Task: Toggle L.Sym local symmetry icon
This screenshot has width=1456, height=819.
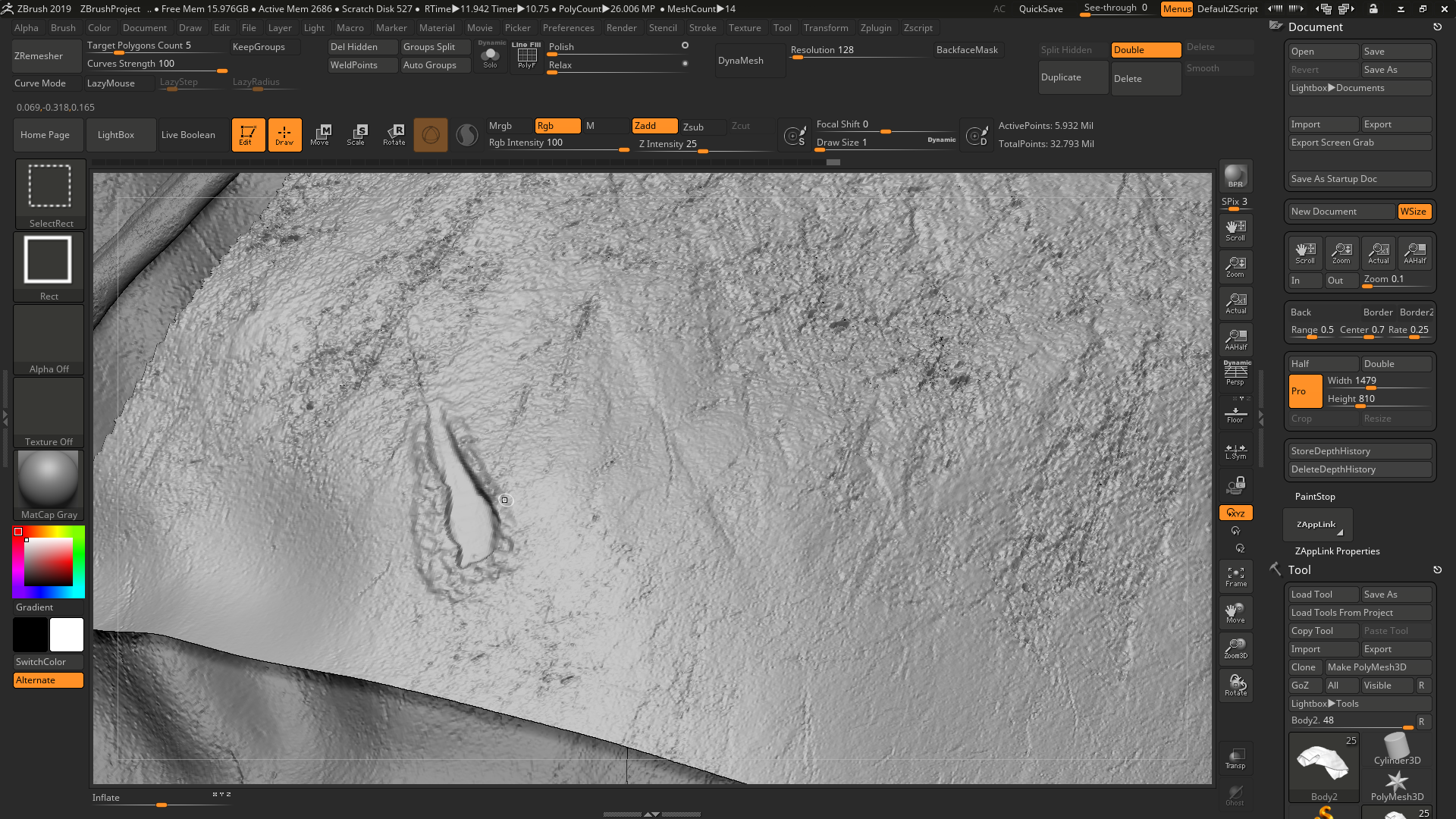Action: tap(1235, 452)
